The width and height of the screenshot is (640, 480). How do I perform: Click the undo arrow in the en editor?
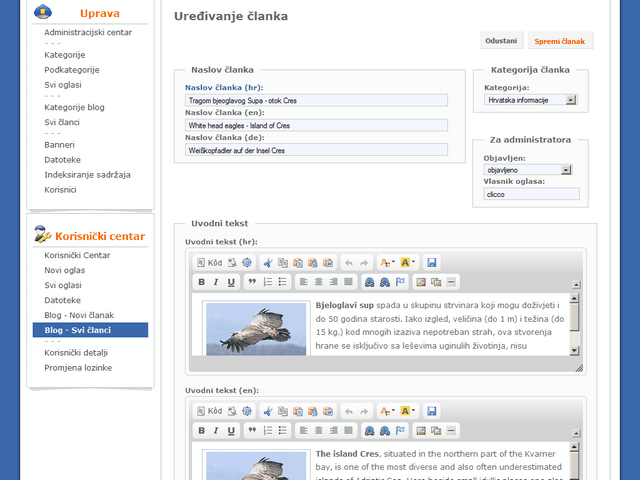tap(348, 411)
